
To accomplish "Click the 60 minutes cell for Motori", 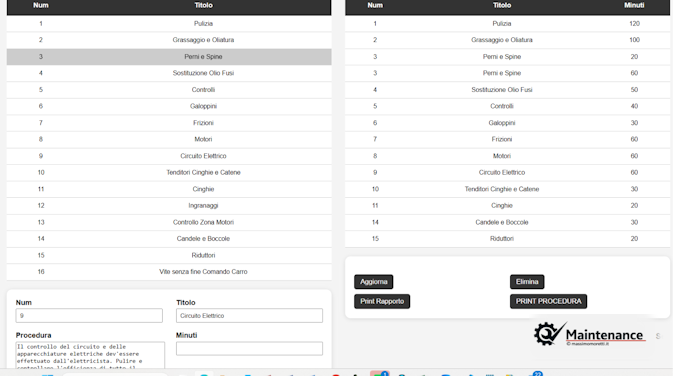I will 634,156.
